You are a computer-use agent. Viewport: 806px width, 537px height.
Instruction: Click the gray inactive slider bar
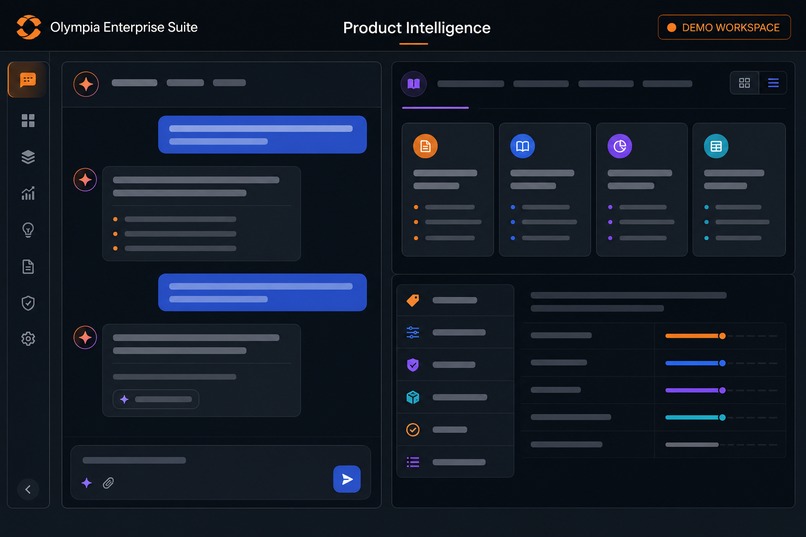(x=692, y=445)
